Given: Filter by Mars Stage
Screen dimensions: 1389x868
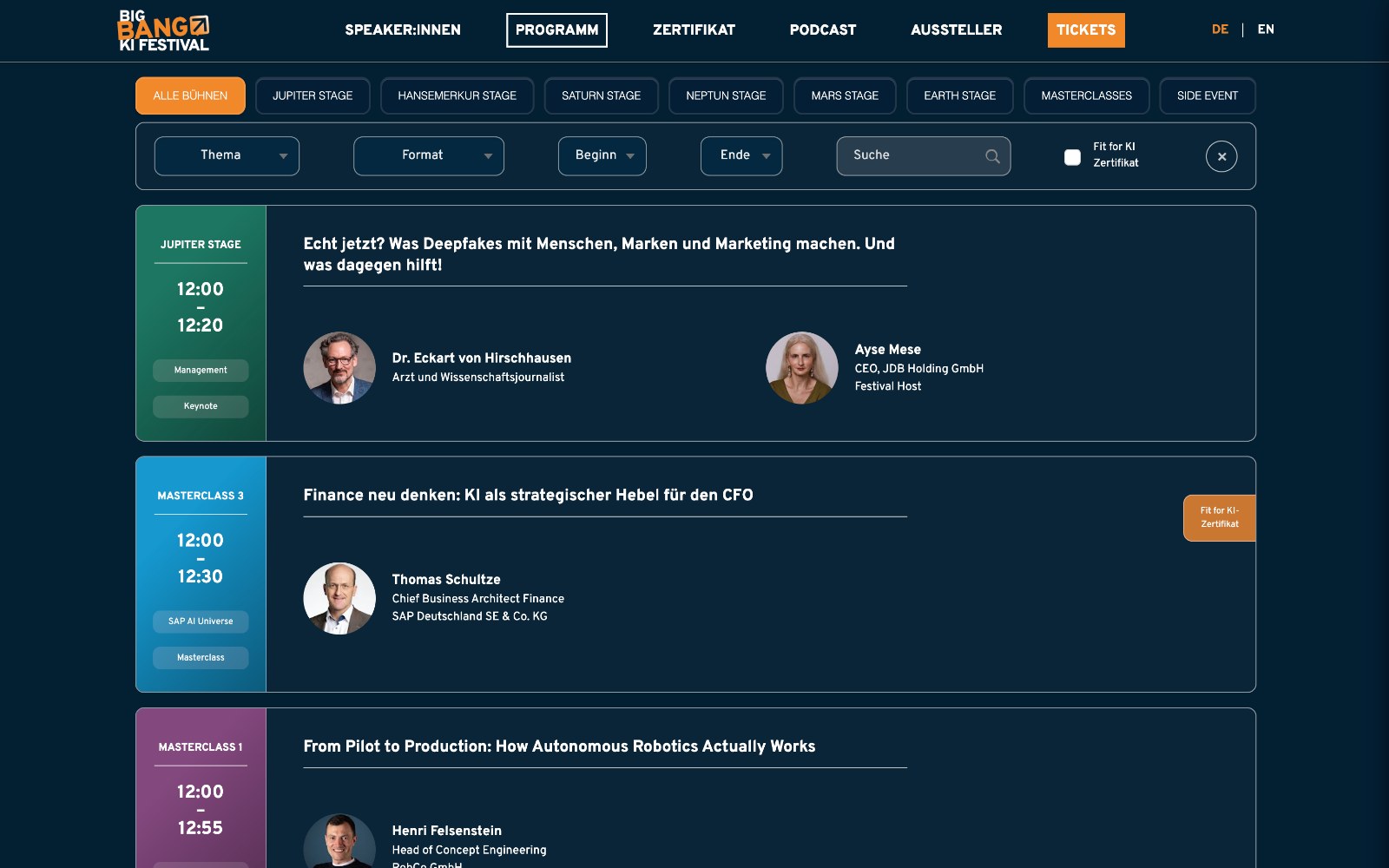Looking at the screenshot, I should (845, 95).
